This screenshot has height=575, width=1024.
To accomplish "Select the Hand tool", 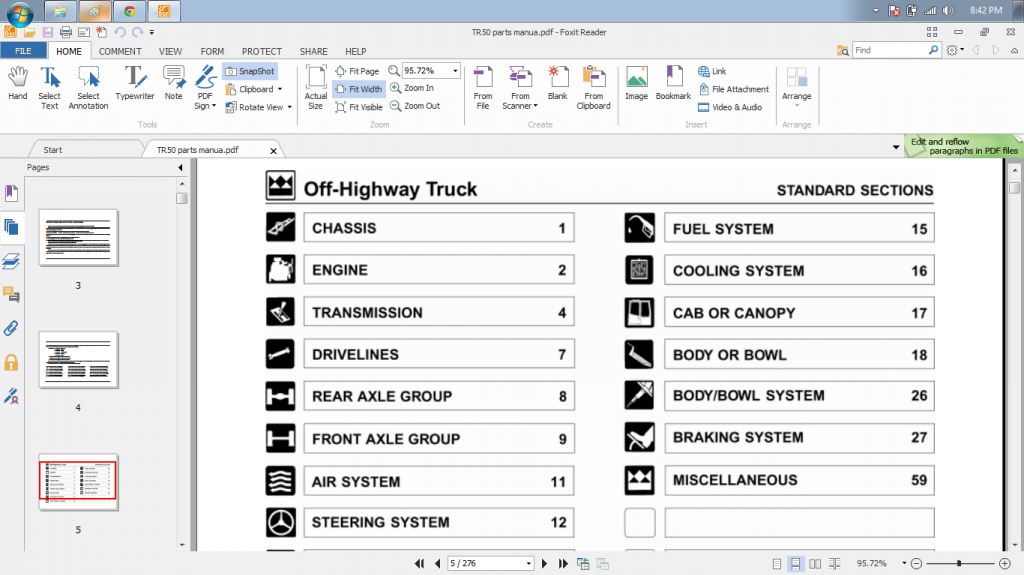I will [17, 84].
